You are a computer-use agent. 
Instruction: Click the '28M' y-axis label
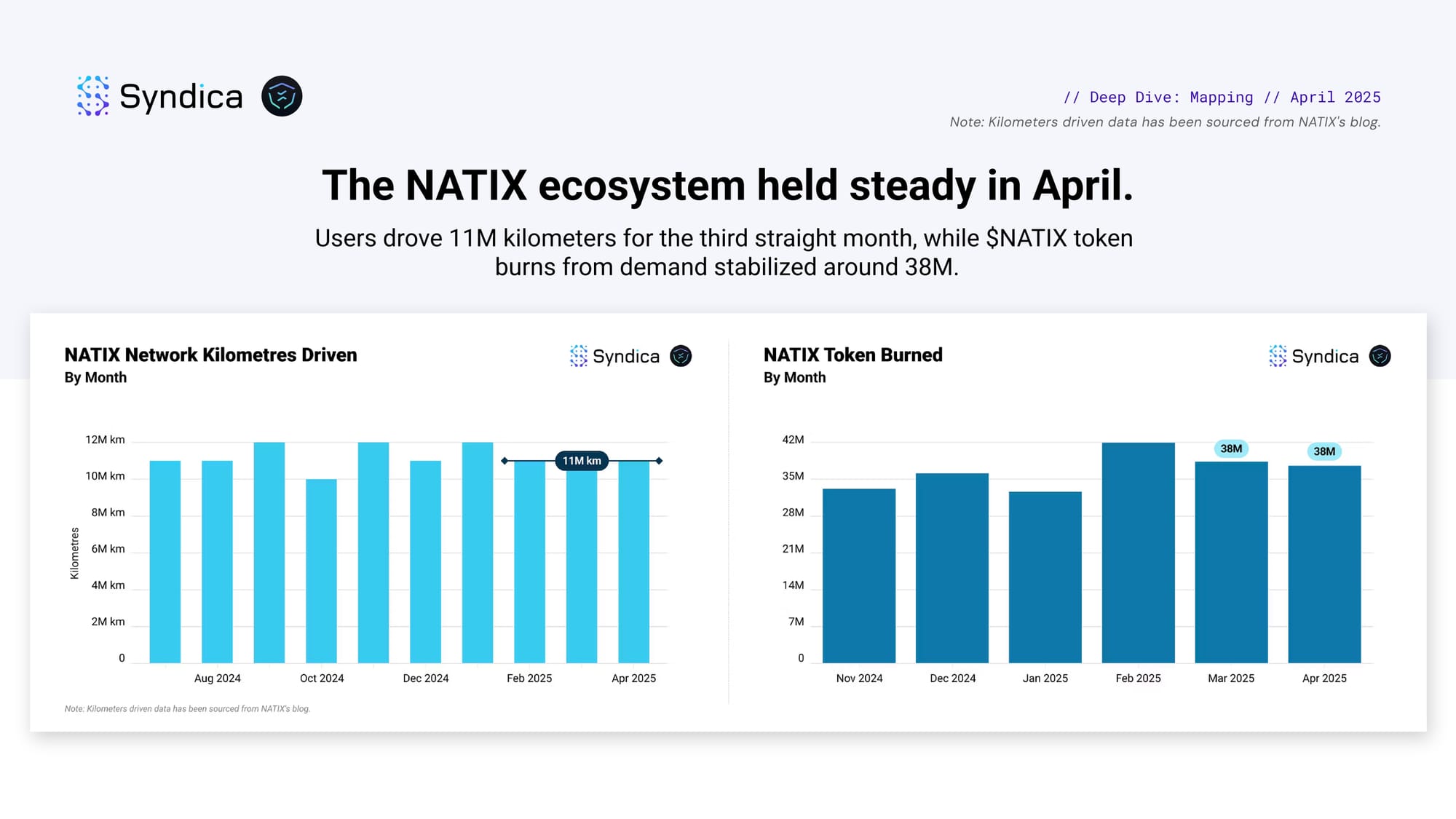(x=793, y=513)
